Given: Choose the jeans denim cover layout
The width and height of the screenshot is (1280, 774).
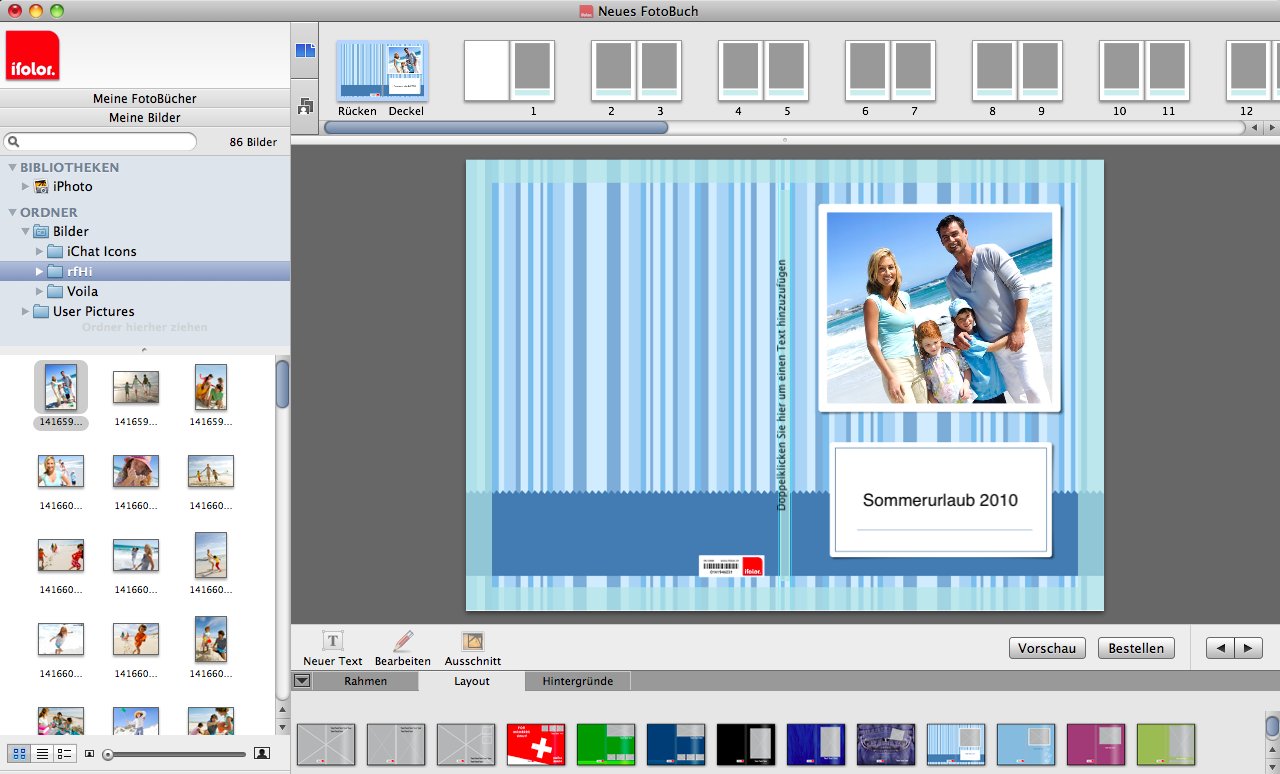Looking at the screenshot, I should (886, 745).
